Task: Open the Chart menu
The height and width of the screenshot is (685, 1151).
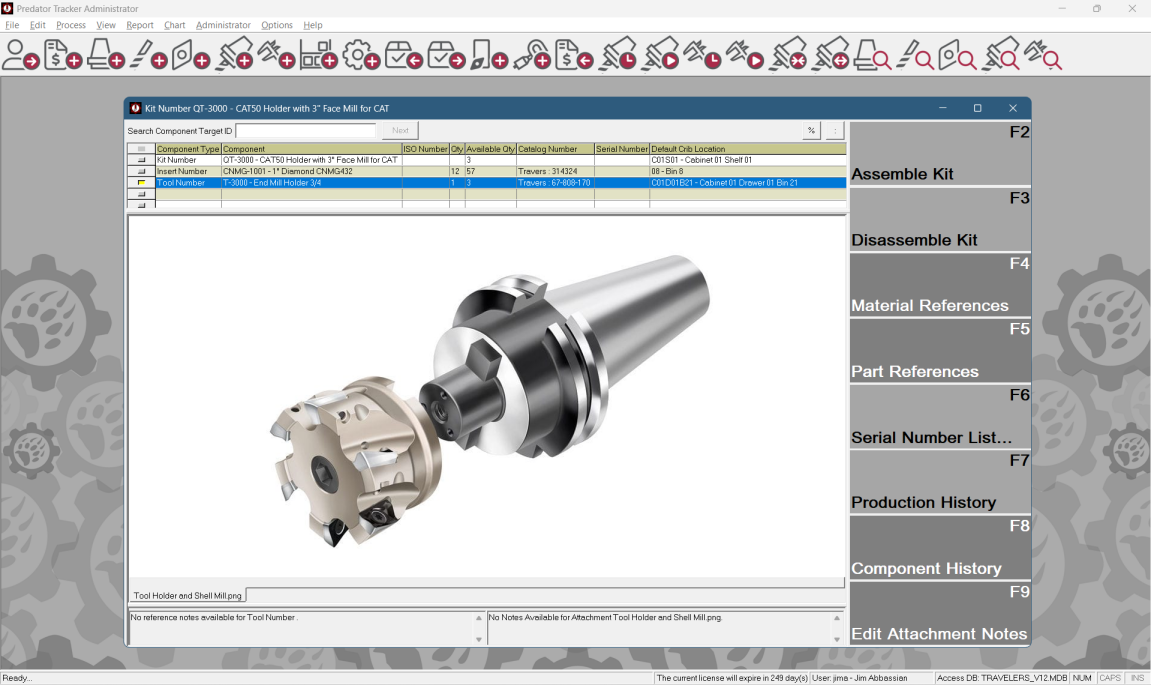Action: coord(175,25)
